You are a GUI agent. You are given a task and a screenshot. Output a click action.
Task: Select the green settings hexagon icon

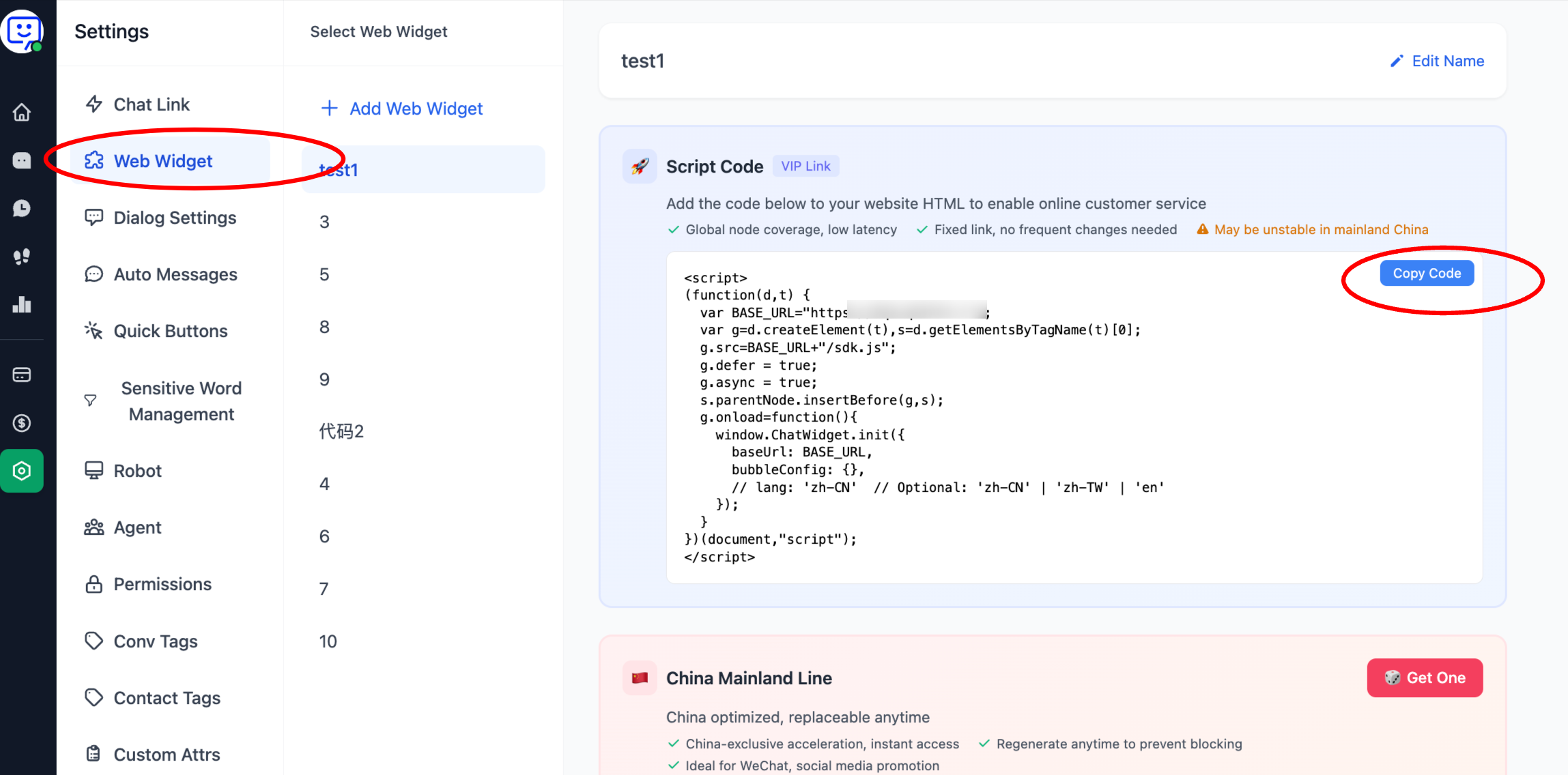pyautogui.click(x=22, y=471)
